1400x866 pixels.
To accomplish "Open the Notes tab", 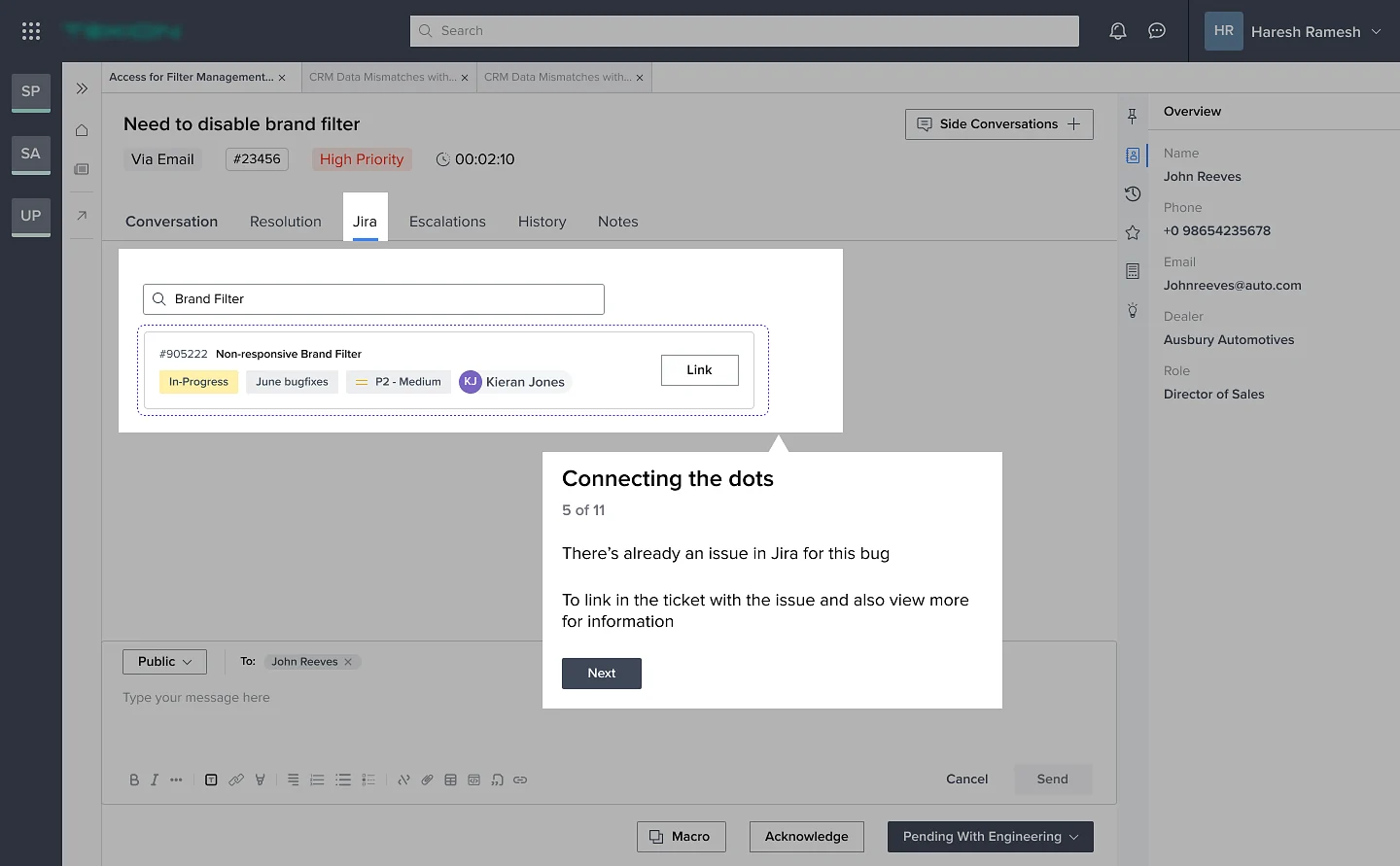I will pyautogui.click(x=618, y=222).
